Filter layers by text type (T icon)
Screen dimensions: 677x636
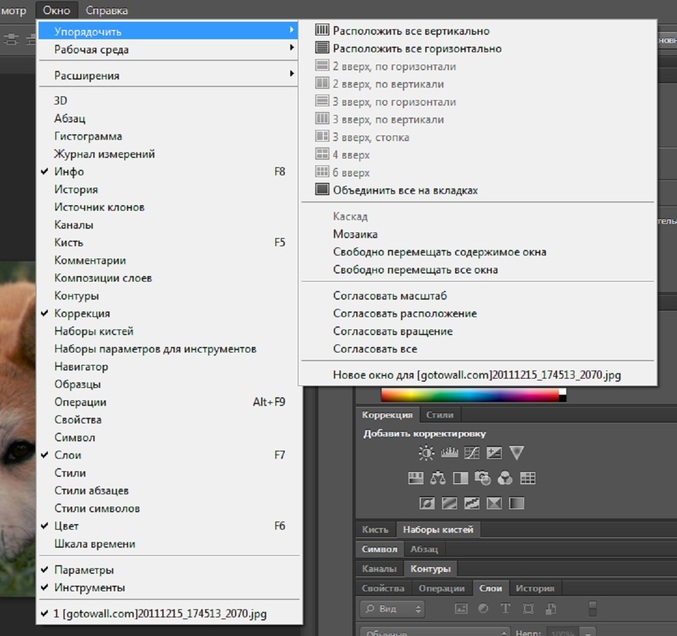coord(506,608)
